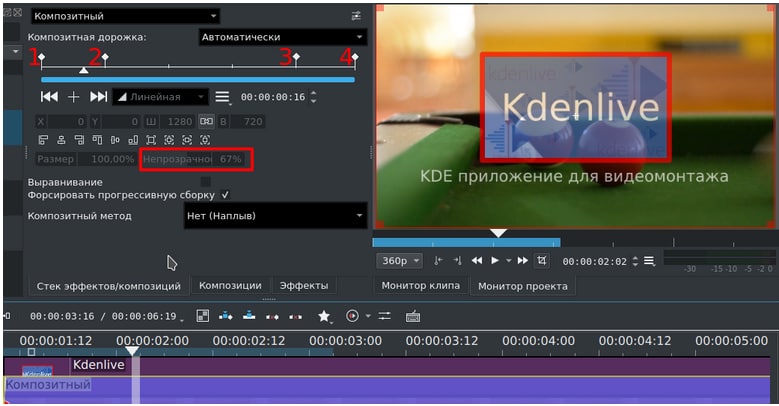Extract timeline zone icon
Screen dimensions: 779x406
[272, 317]
